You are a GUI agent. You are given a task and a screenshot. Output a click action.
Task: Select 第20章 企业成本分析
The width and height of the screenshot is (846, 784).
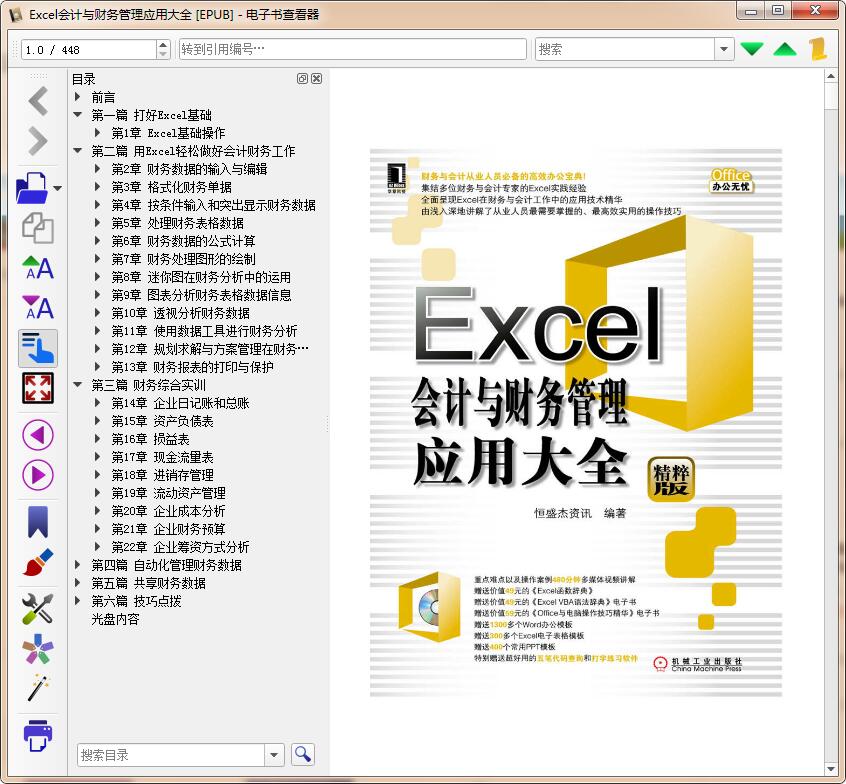click(168, 511)
